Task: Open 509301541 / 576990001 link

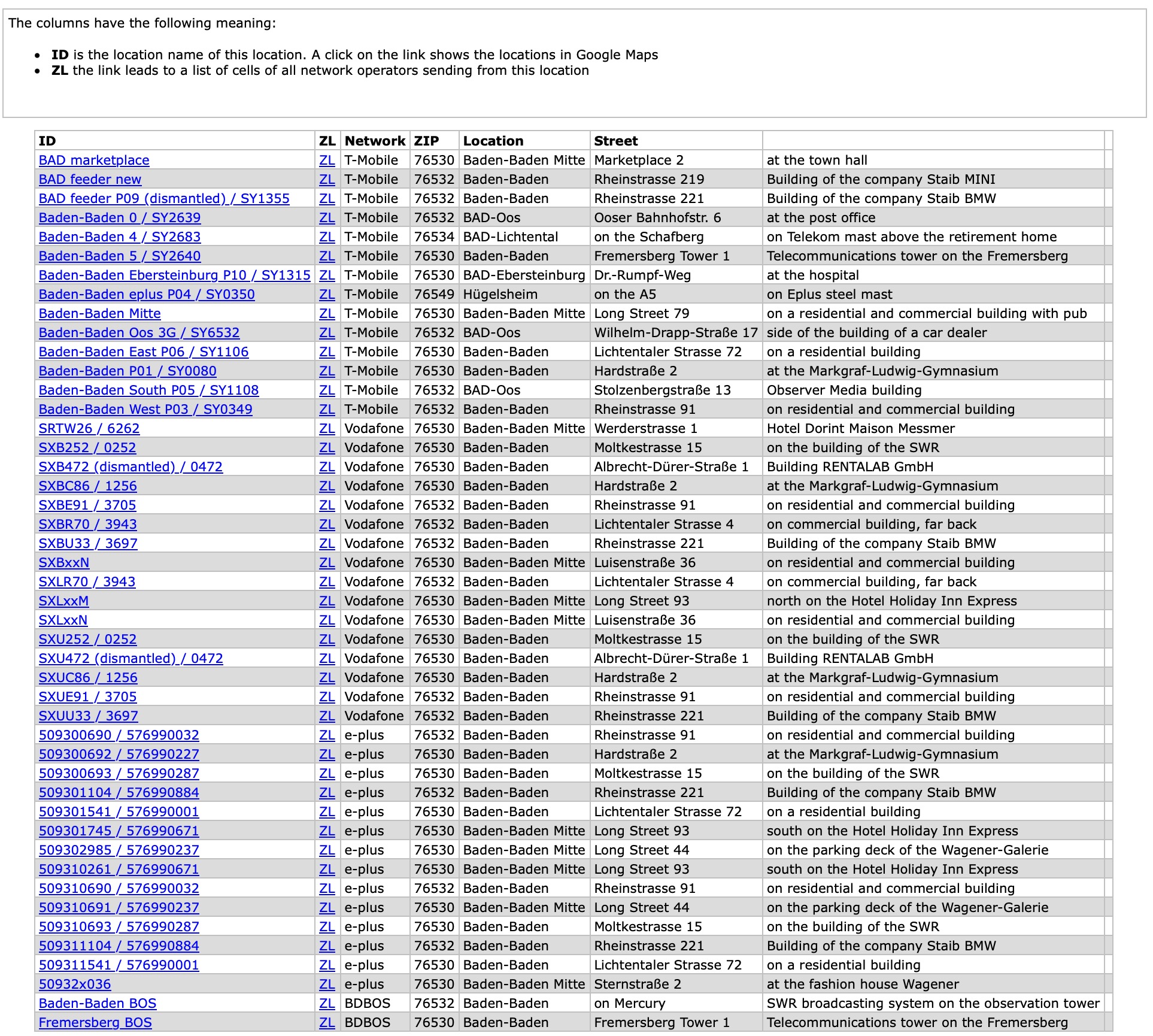Action: (119, 811)
